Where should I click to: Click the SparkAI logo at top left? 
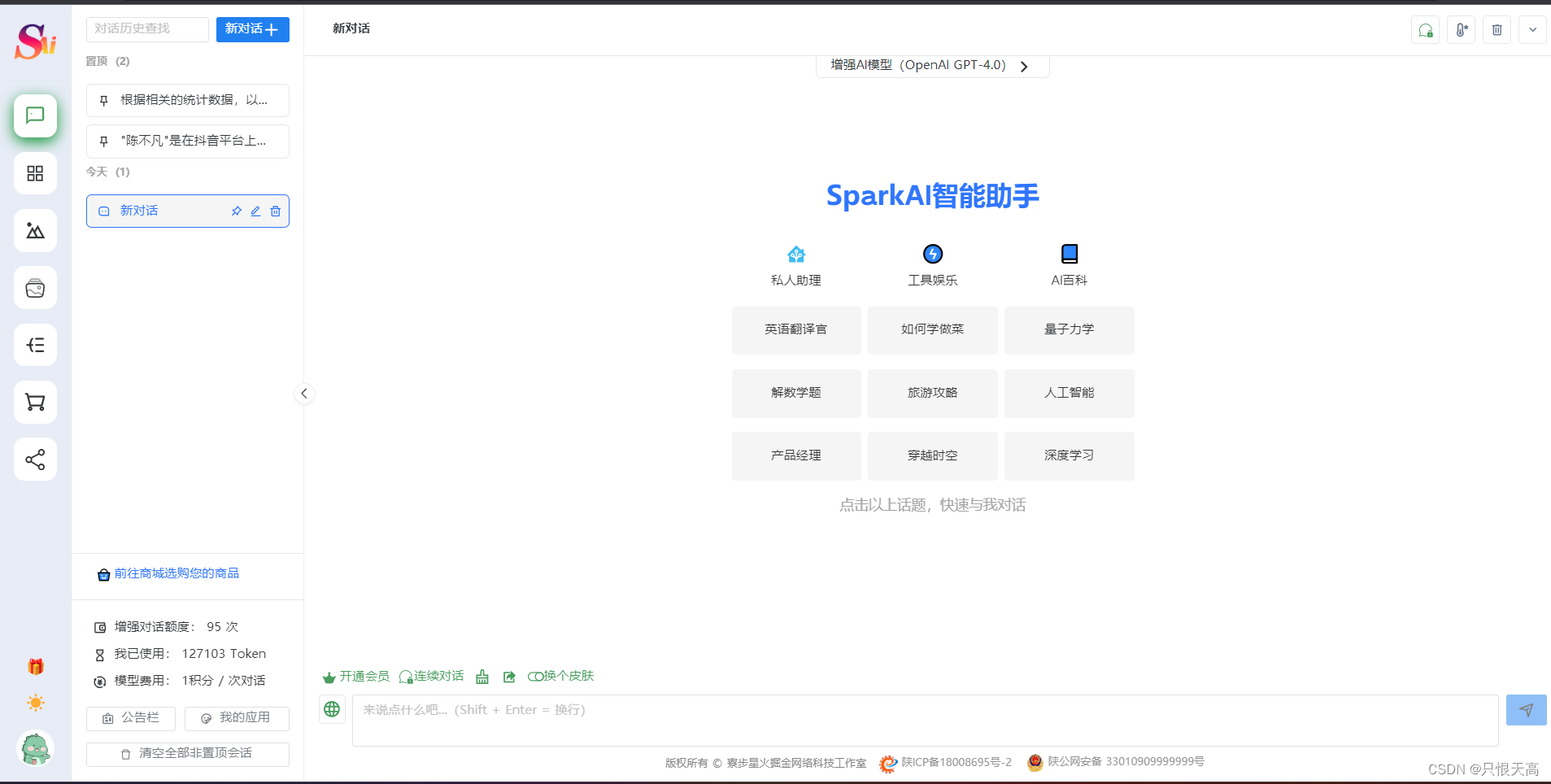click(35, 41)
